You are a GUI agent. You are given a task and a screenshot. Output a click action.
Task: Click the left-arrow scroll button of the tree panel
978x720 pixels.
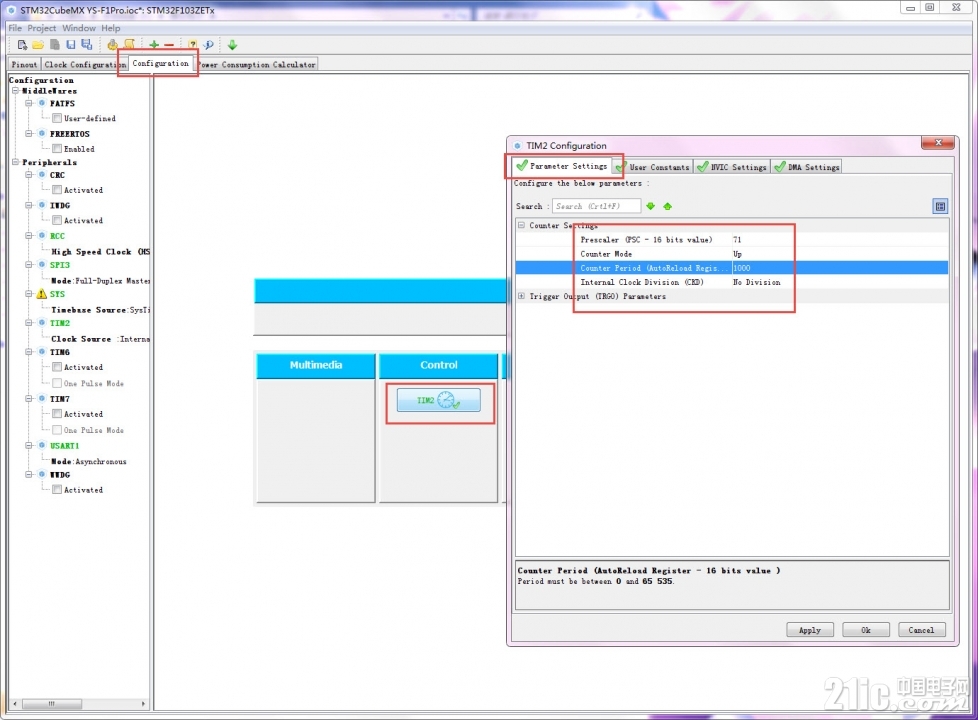click(x=15, y=704)
